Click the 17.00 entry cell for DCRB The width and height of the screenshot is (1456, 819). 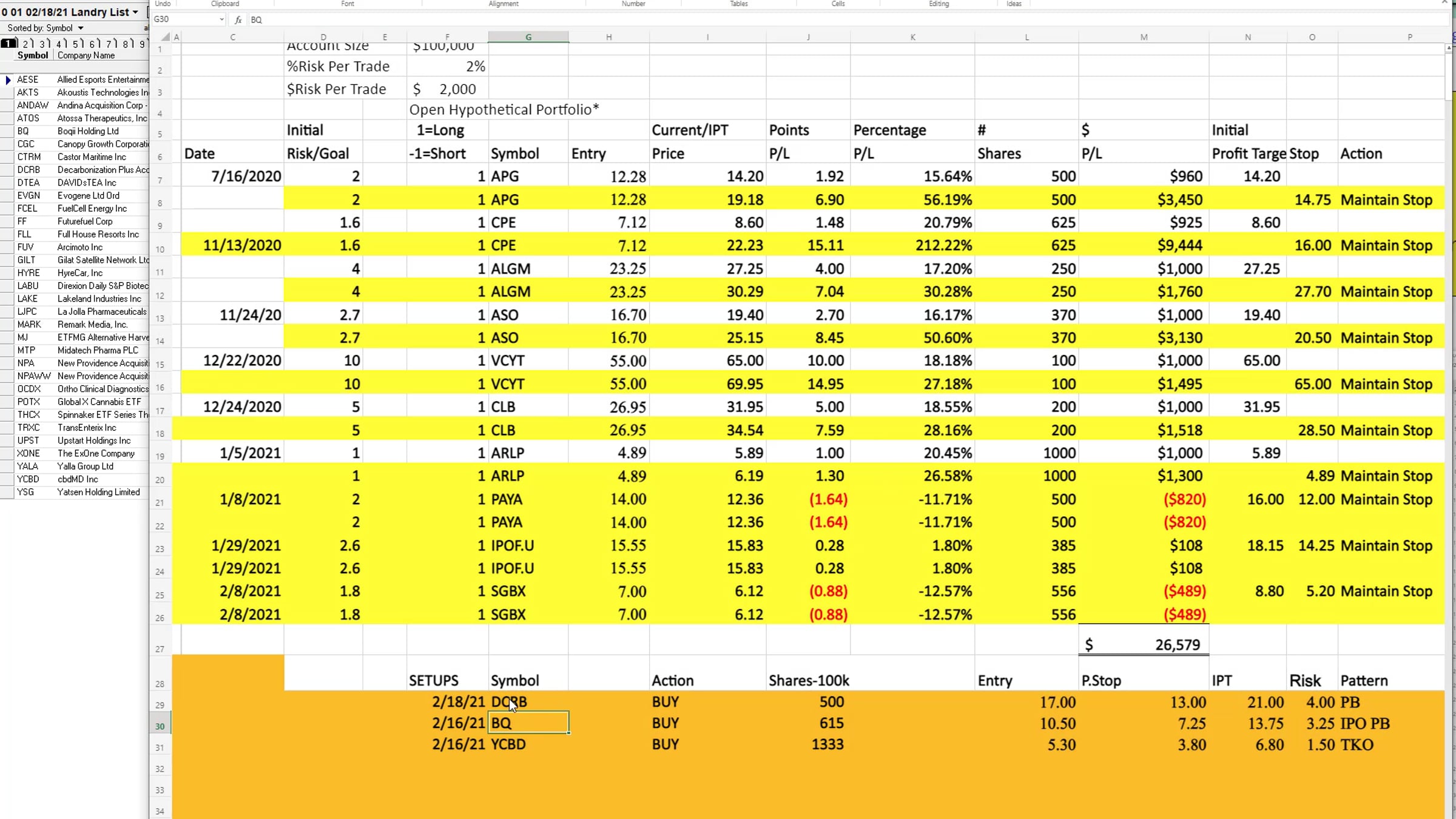point(1026,702)
